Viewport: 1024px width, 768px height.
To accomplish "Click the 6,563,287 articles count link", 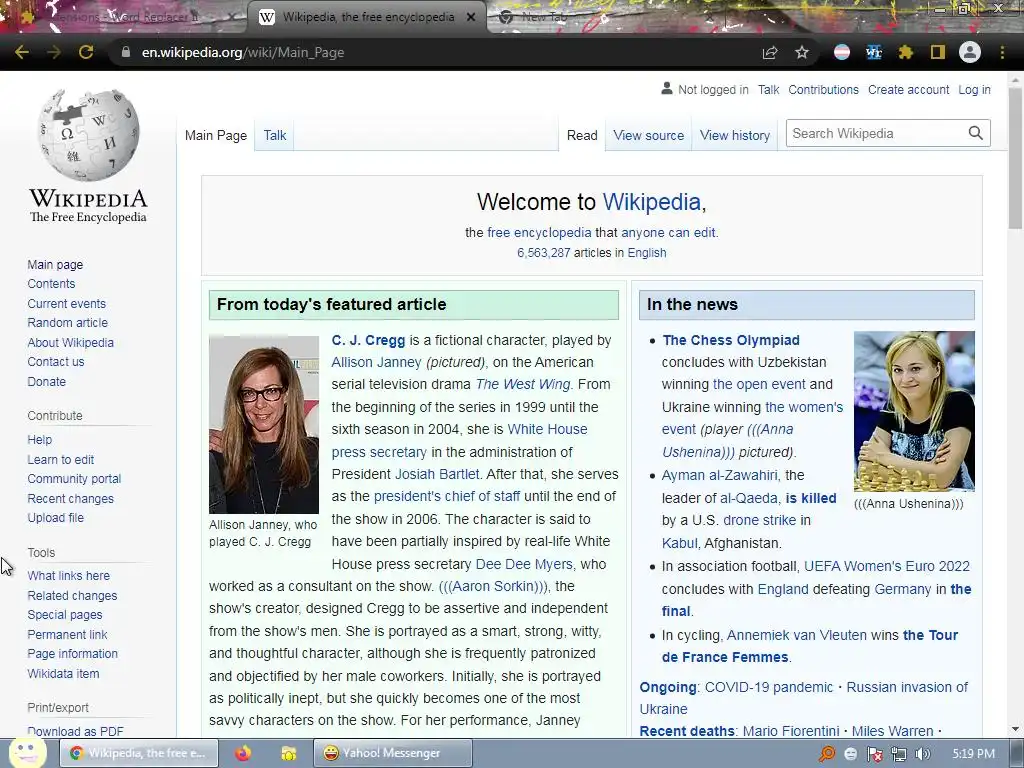I will tap(543, 253).
